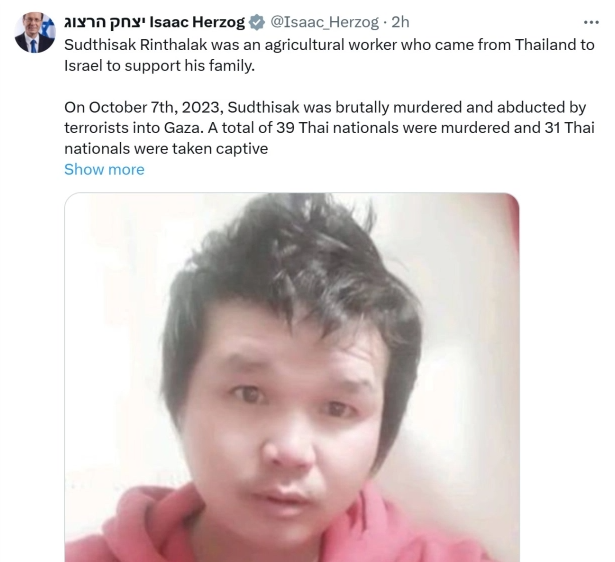Click the Isaac Herzog display name
Image resolution: width=615 pixels, height=562 pixels.
click(x=155, y=22)
